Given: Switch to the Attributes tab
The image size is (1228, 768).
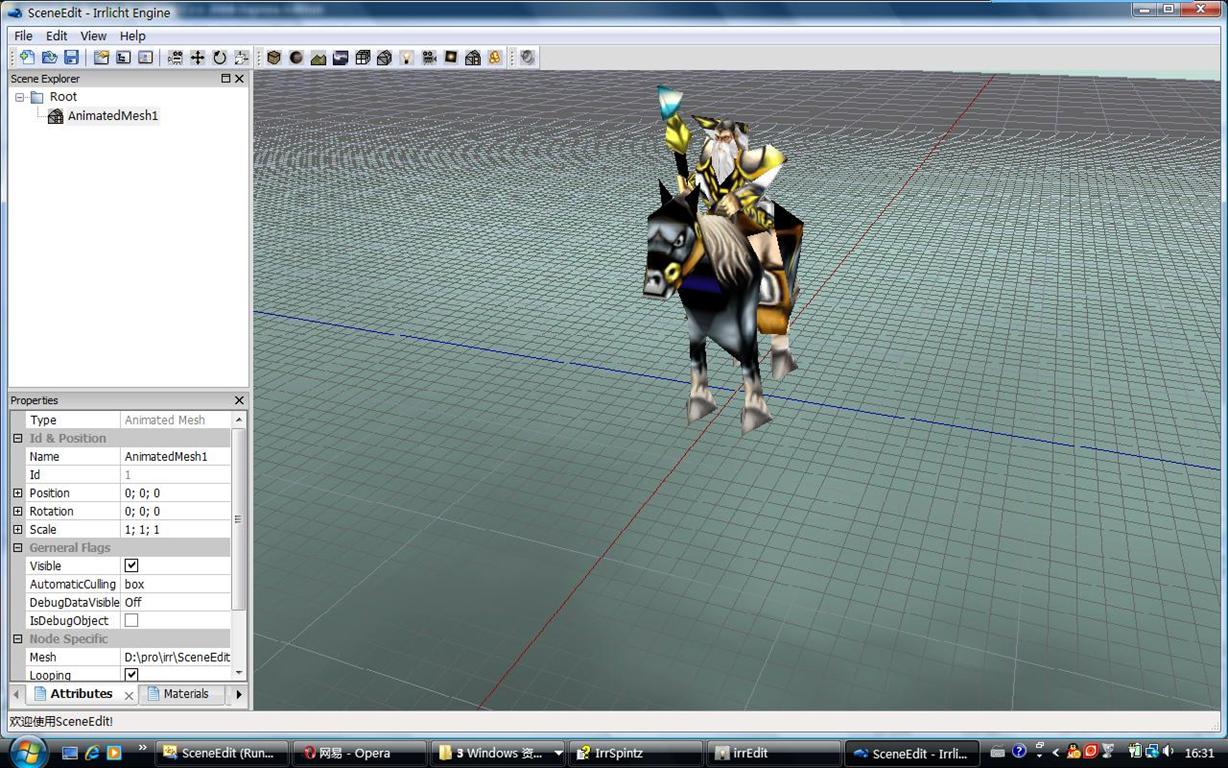Looking at the screenshot, I should point(81,694).
